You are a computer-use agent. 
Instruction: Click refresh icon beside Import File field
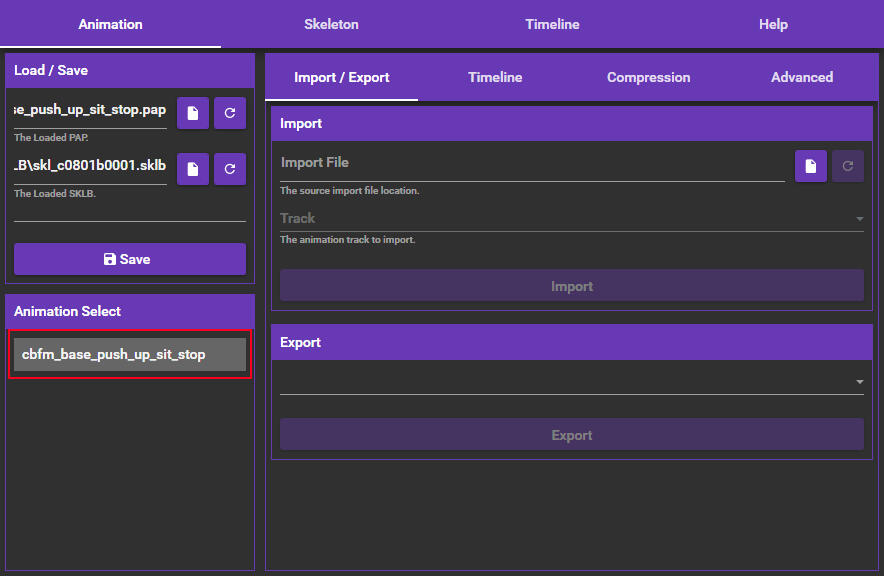point(848,166)
